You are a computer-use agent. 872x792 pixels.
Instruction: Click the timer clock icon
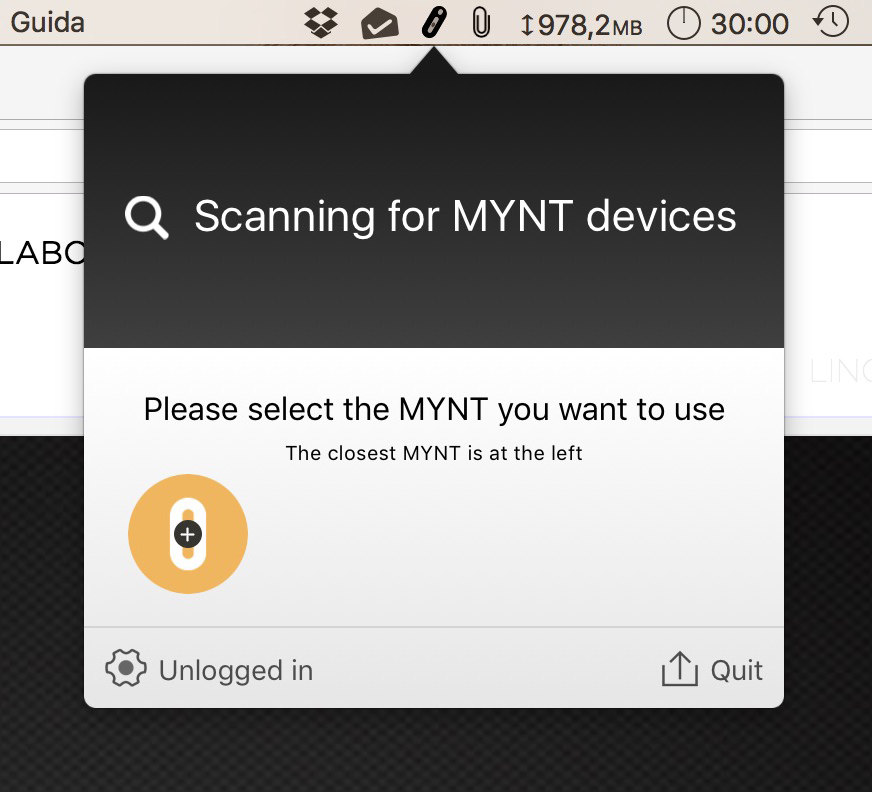683,22
